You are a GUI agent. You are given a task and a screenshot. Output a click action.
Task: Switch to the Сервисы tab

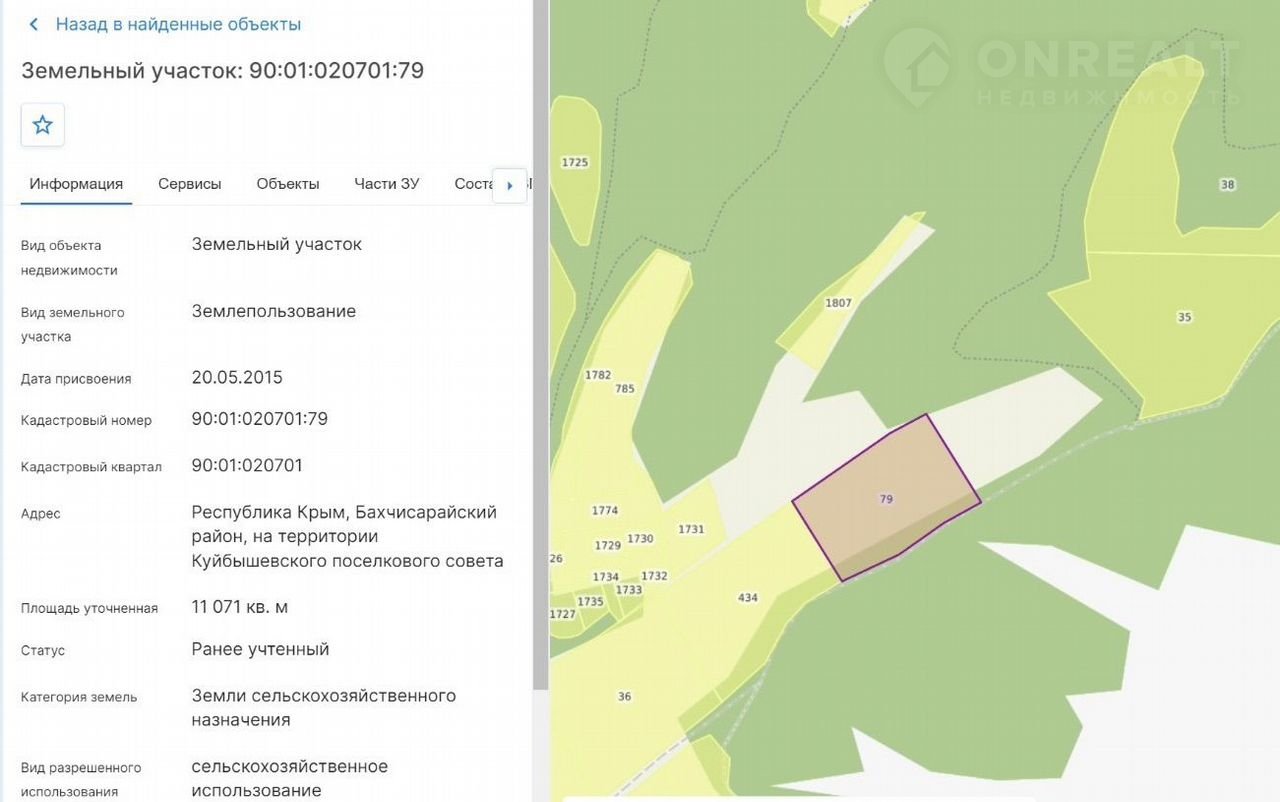click(190, 184)
